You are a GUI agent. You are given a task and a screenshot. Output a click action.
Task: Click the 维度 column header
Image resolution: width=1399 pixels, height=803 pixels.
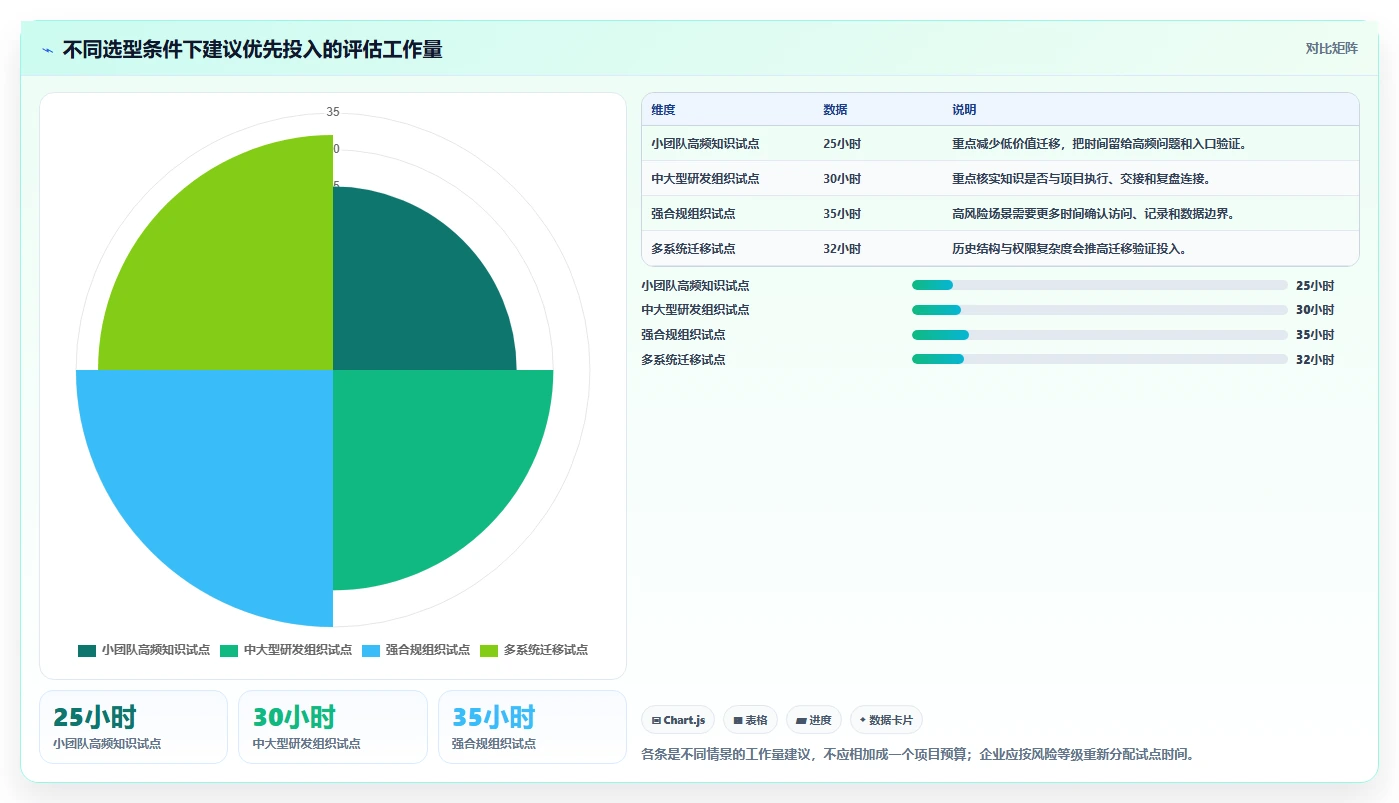click(x=663, y=110)
